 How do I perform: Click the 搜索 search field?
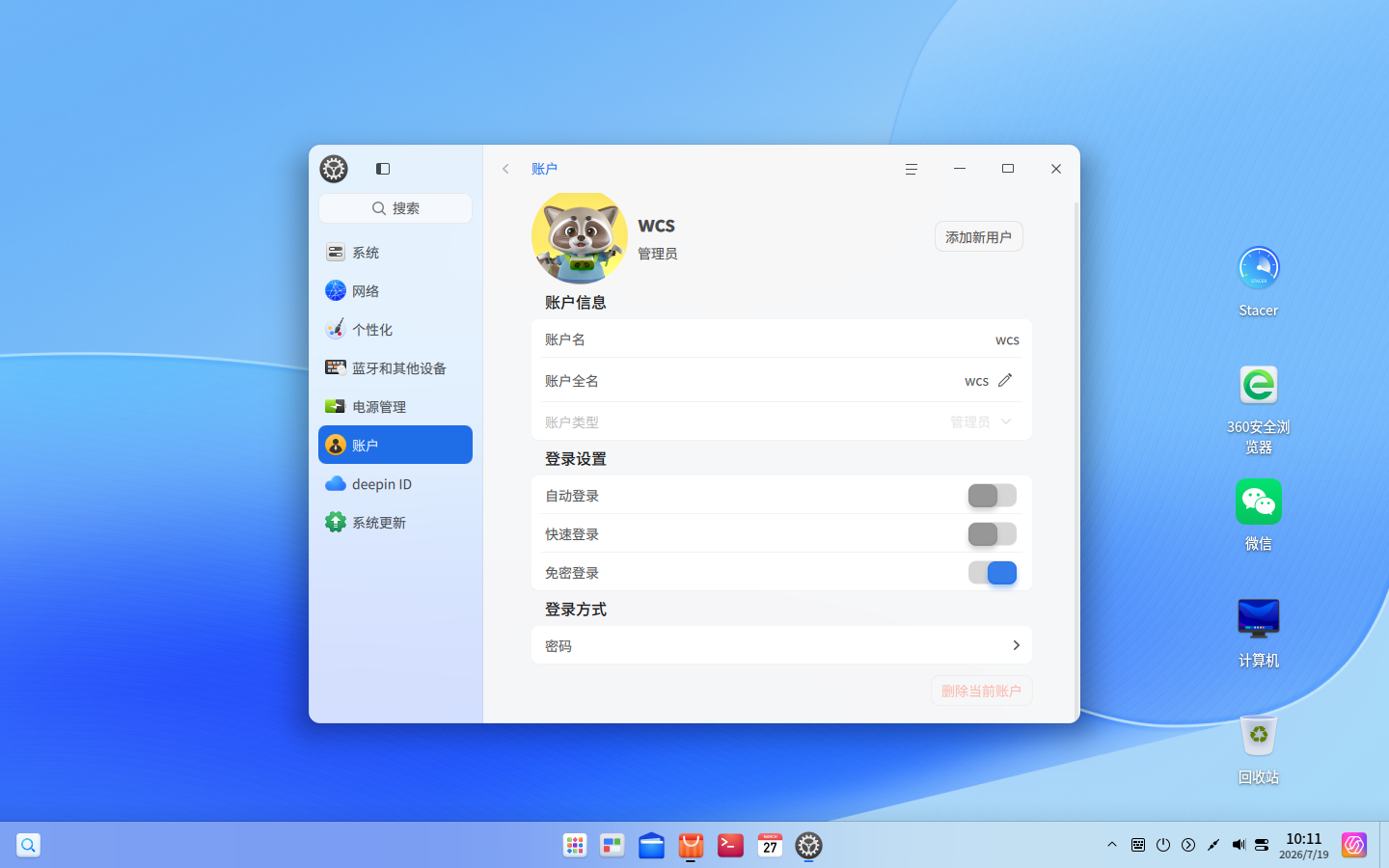coord(395,208)
